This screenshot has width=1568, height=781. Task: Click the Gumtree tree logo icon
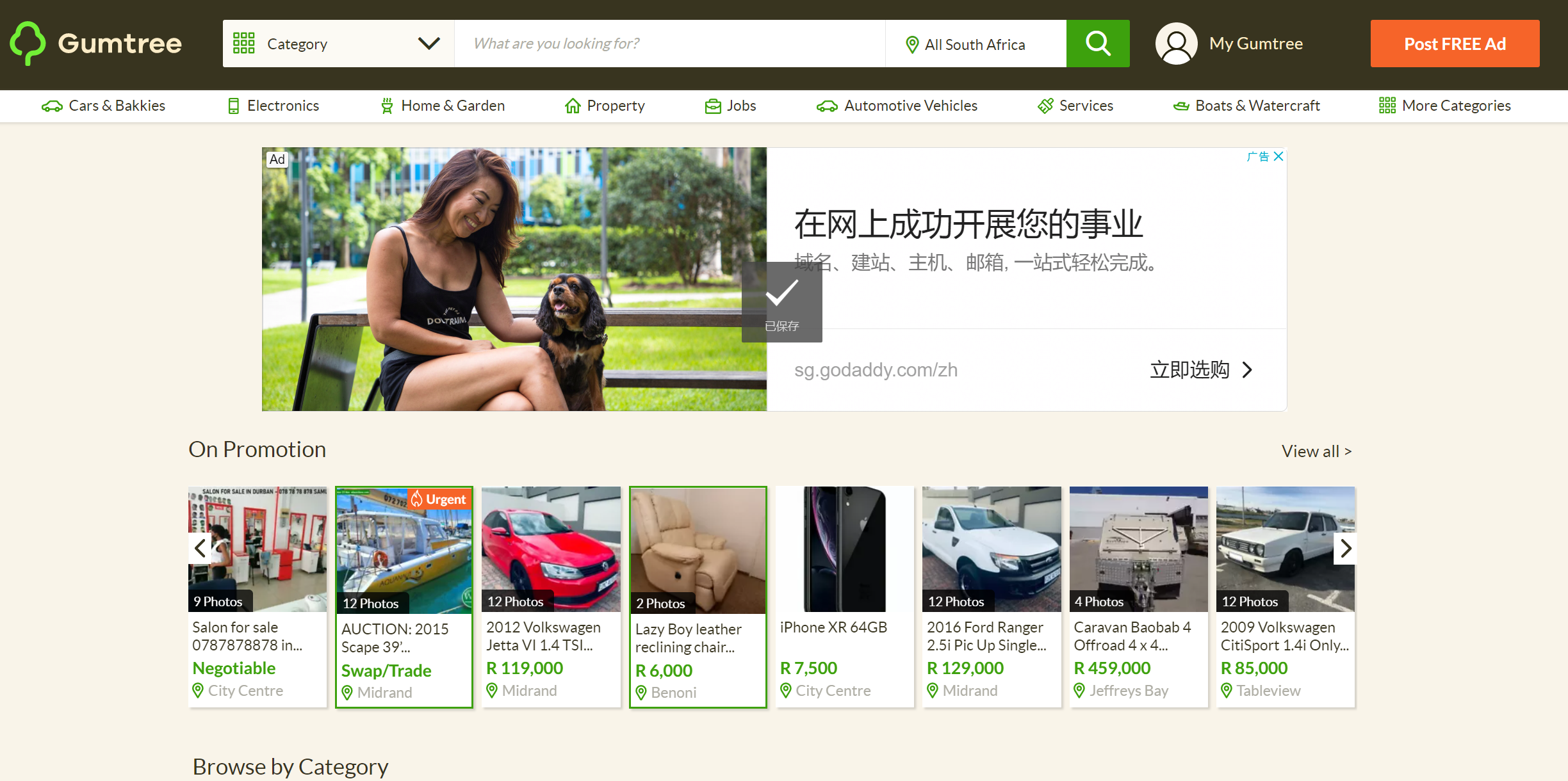(28, 44)
